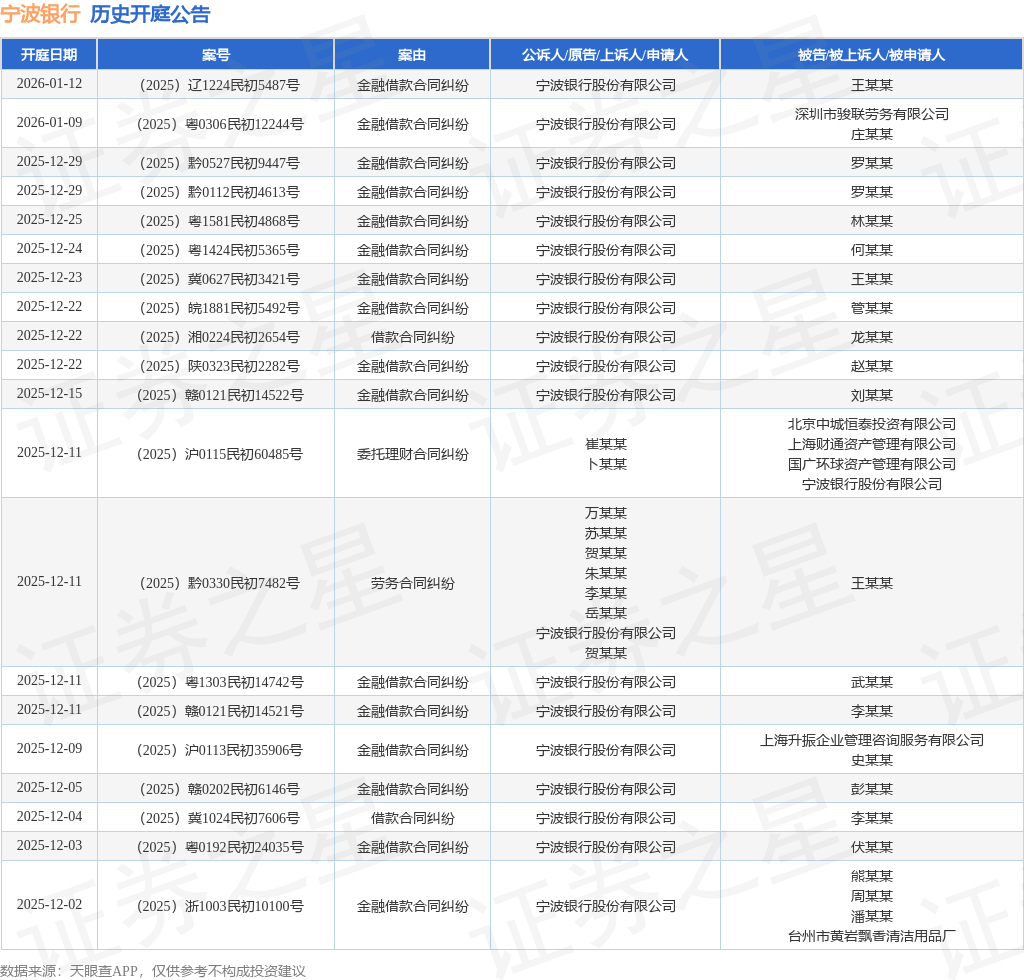Click defendant 伏某某
This screenshot has width=1024, height=980.
(x=872, y=847)
